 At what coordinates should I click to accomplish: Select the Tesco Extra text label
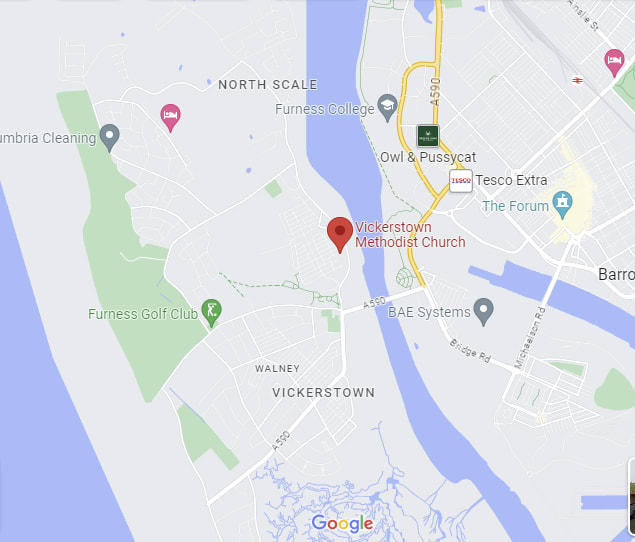[x=511, y=180]
